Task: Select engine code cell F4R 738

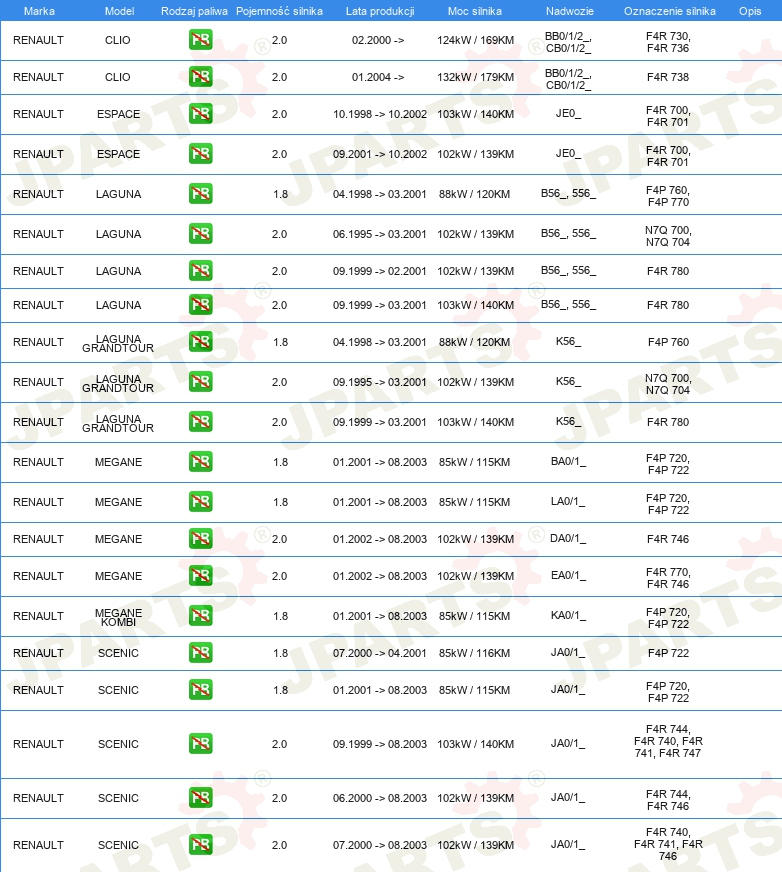Action: pos(667,77)
